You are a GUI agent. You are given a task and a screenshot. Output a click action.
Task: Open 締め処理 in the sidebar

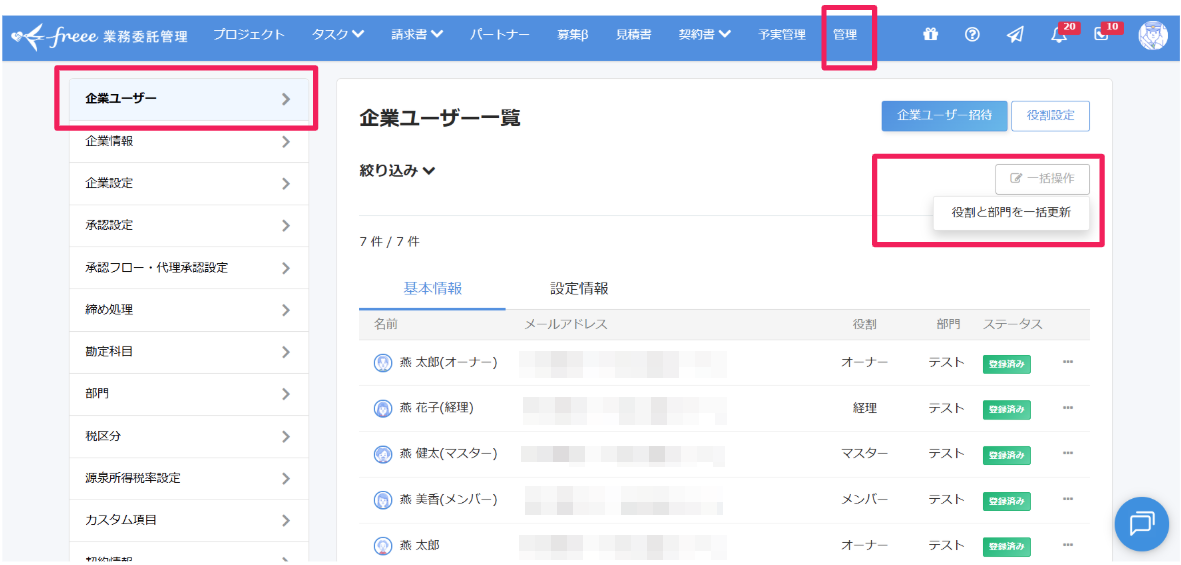point(188,310)
